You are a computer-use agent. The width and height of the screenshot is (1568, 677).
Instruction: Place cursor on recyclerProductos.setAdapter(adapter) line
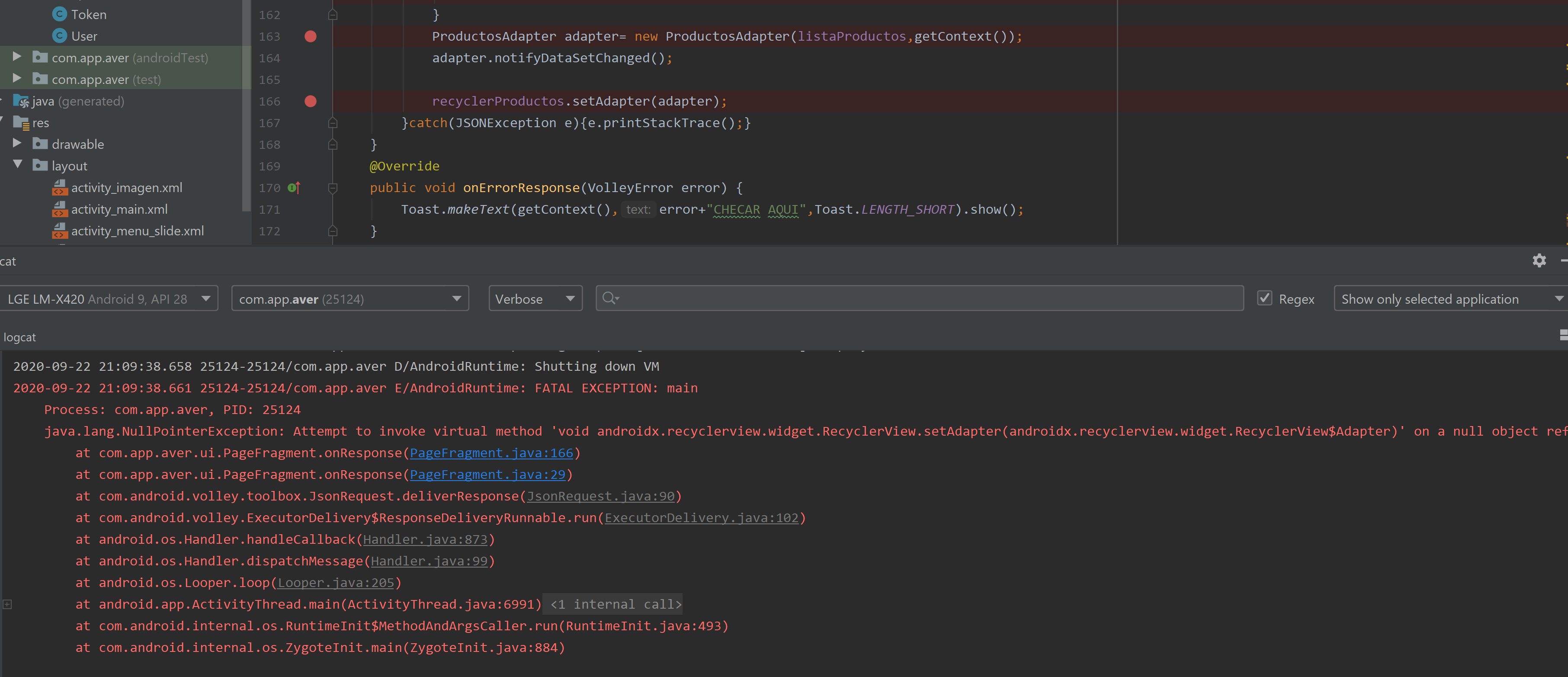(x=579, y=101)
